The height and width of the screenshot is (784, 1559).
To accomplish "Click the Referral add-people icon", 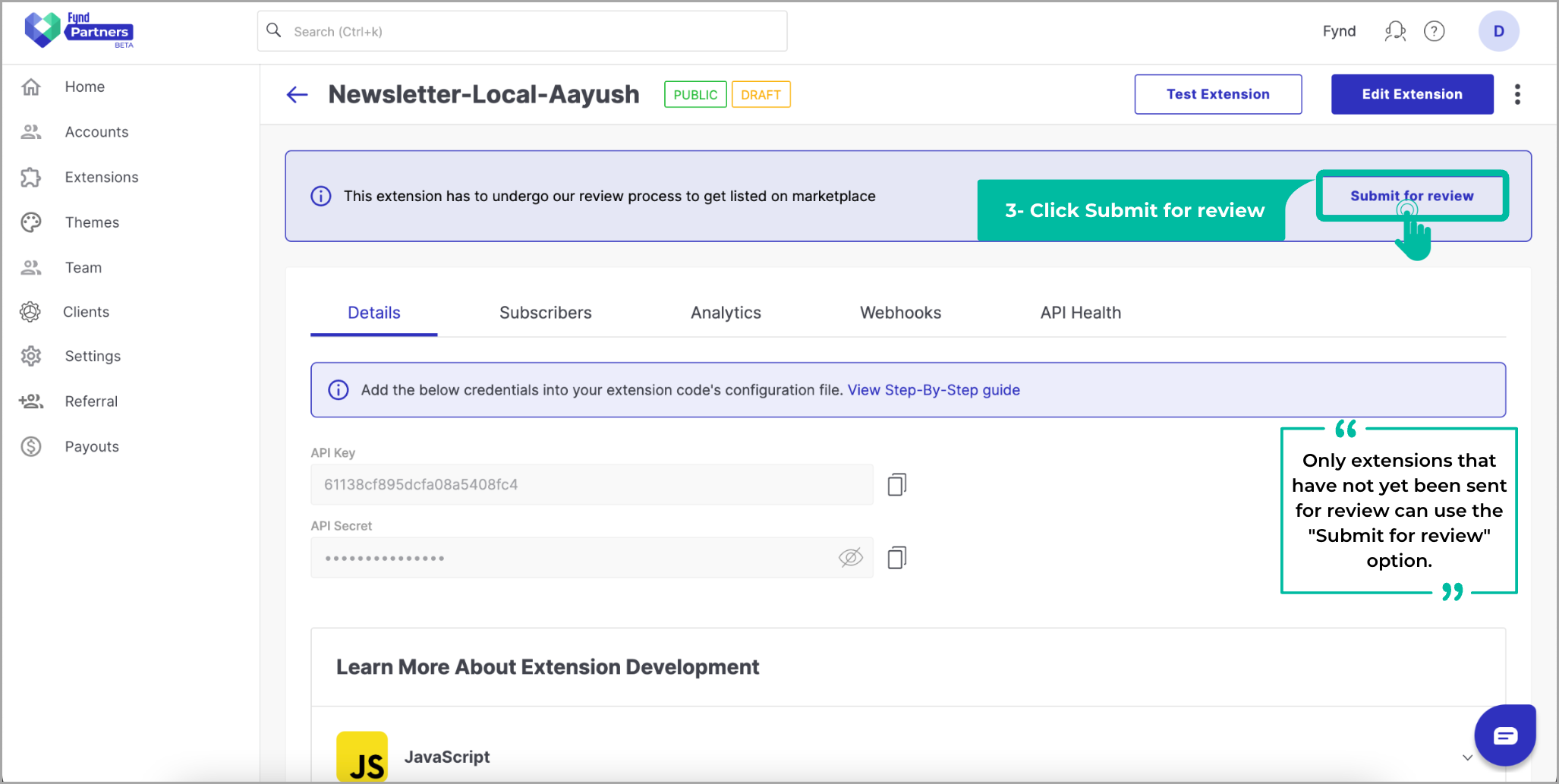I will pyautogui.click(x=31, y=401).
